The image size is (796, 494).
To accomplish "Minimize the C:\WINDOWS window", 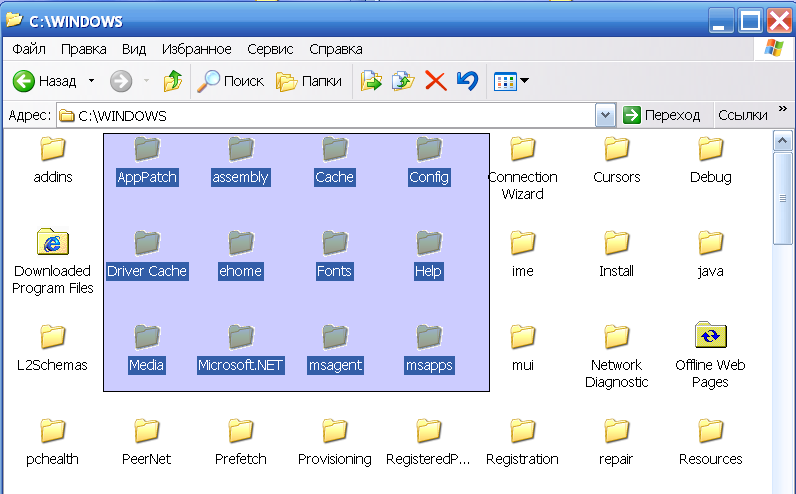I will point(721,21).
